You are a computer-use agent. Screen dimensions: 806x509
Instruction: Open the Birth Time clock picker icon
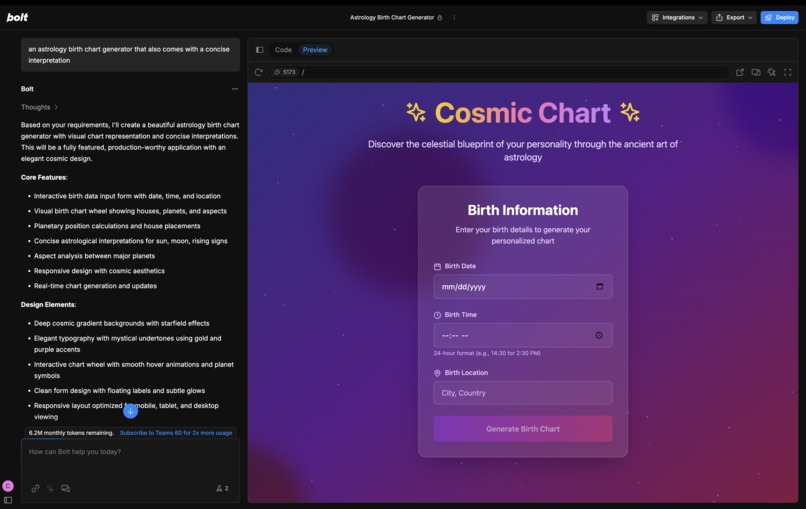pyautogui.click(x=599, y=335)
